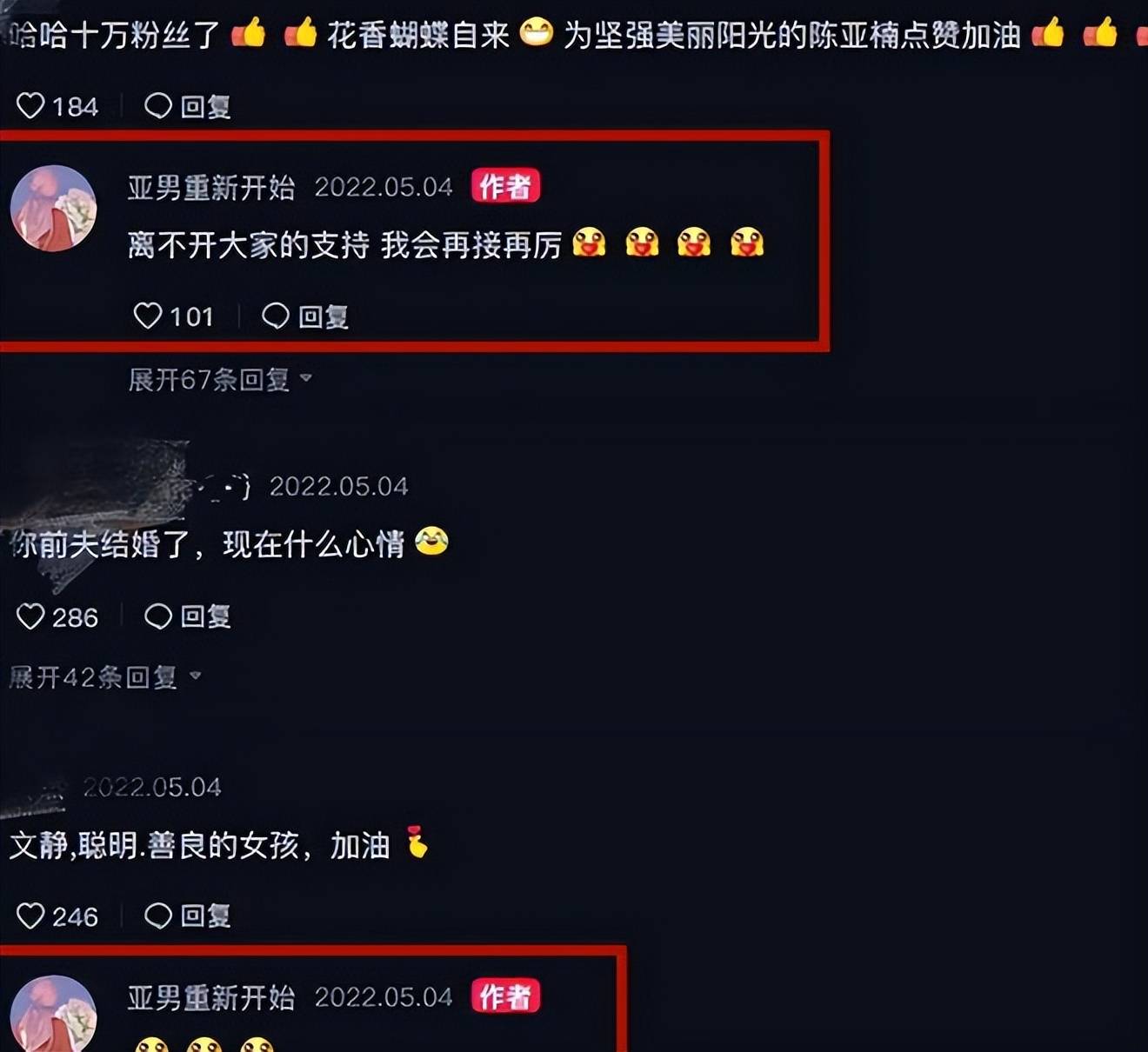Click the 作者 badge in bottom comment

[x=505, y=996]
